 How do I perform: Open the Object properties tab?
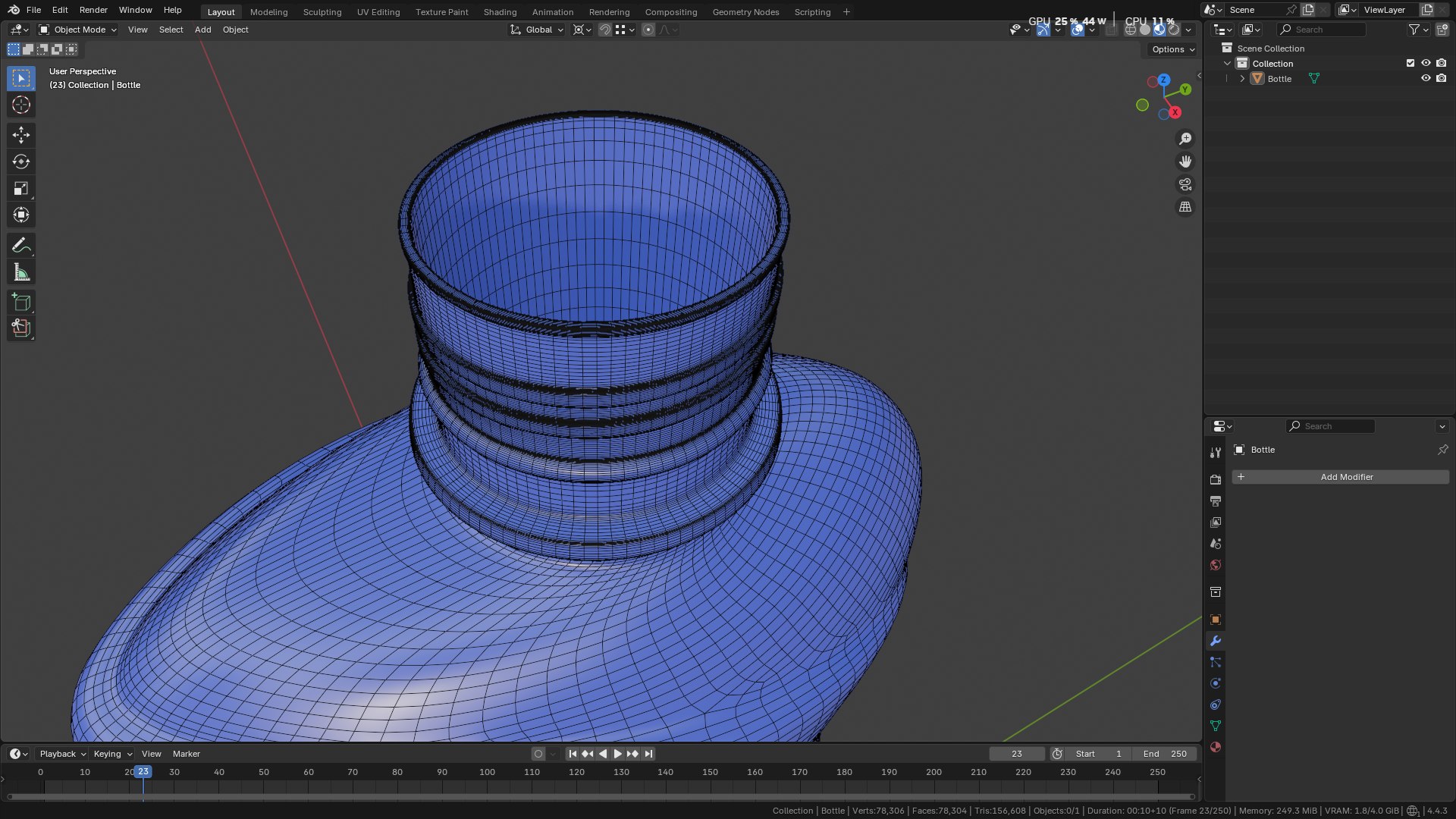pos(1216,620)
